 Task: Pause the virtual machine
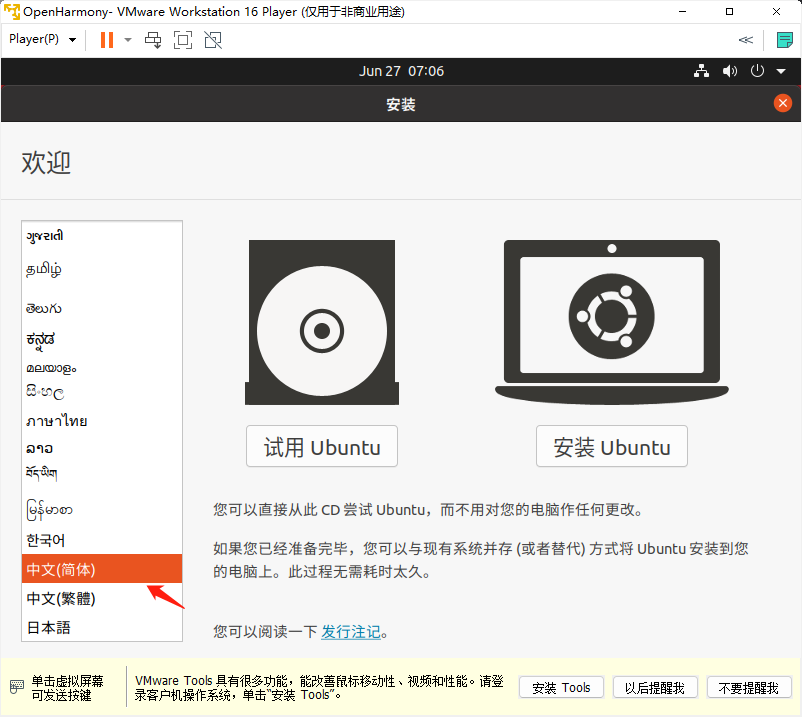tap(106, 40)
